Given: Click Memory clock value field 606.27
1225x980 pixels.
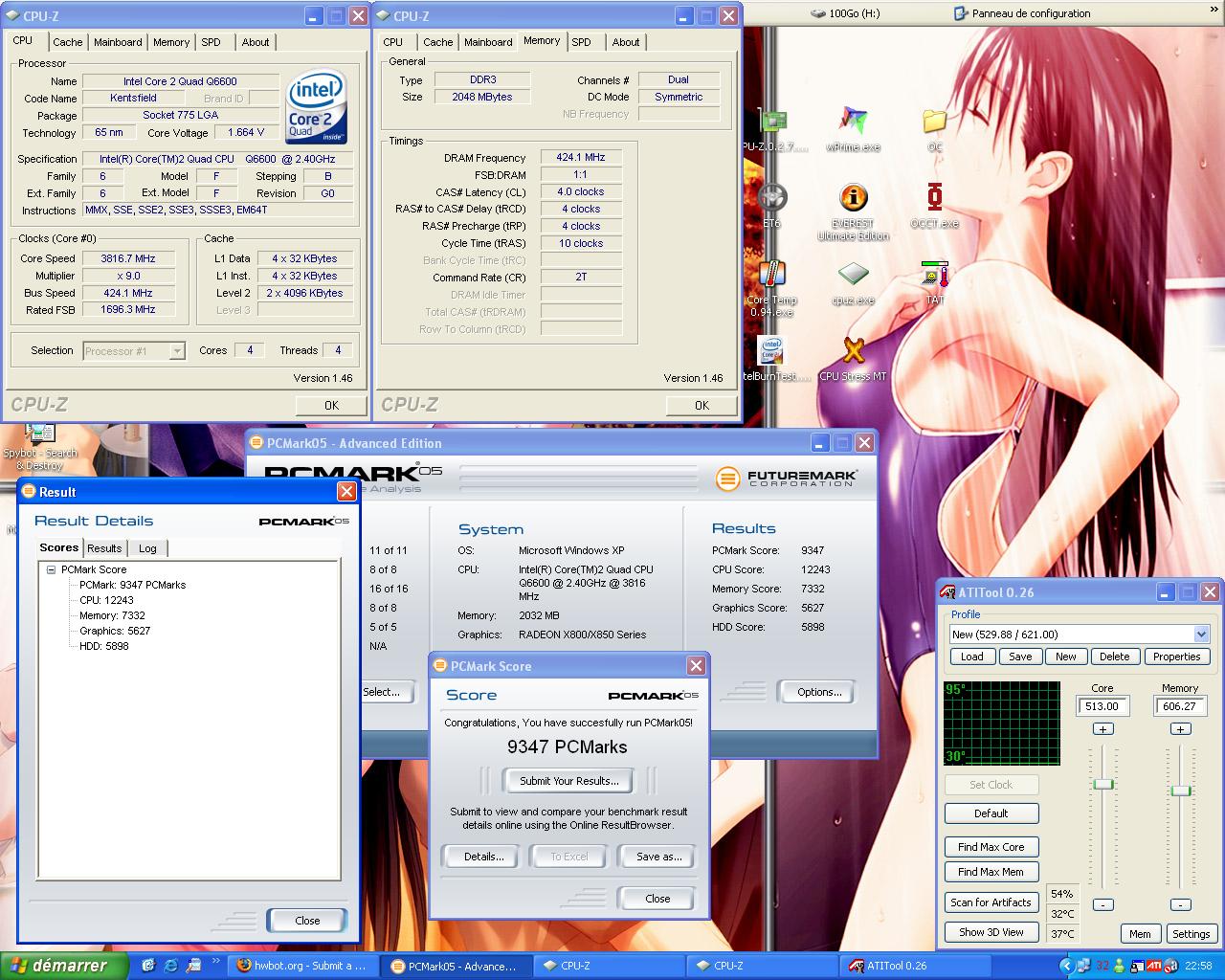Looking at the screenshot, I should point(1180,706).
